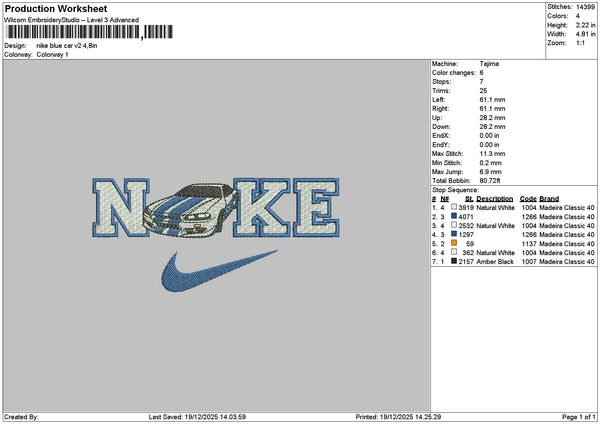Click the 'EndX:' label

441,136
